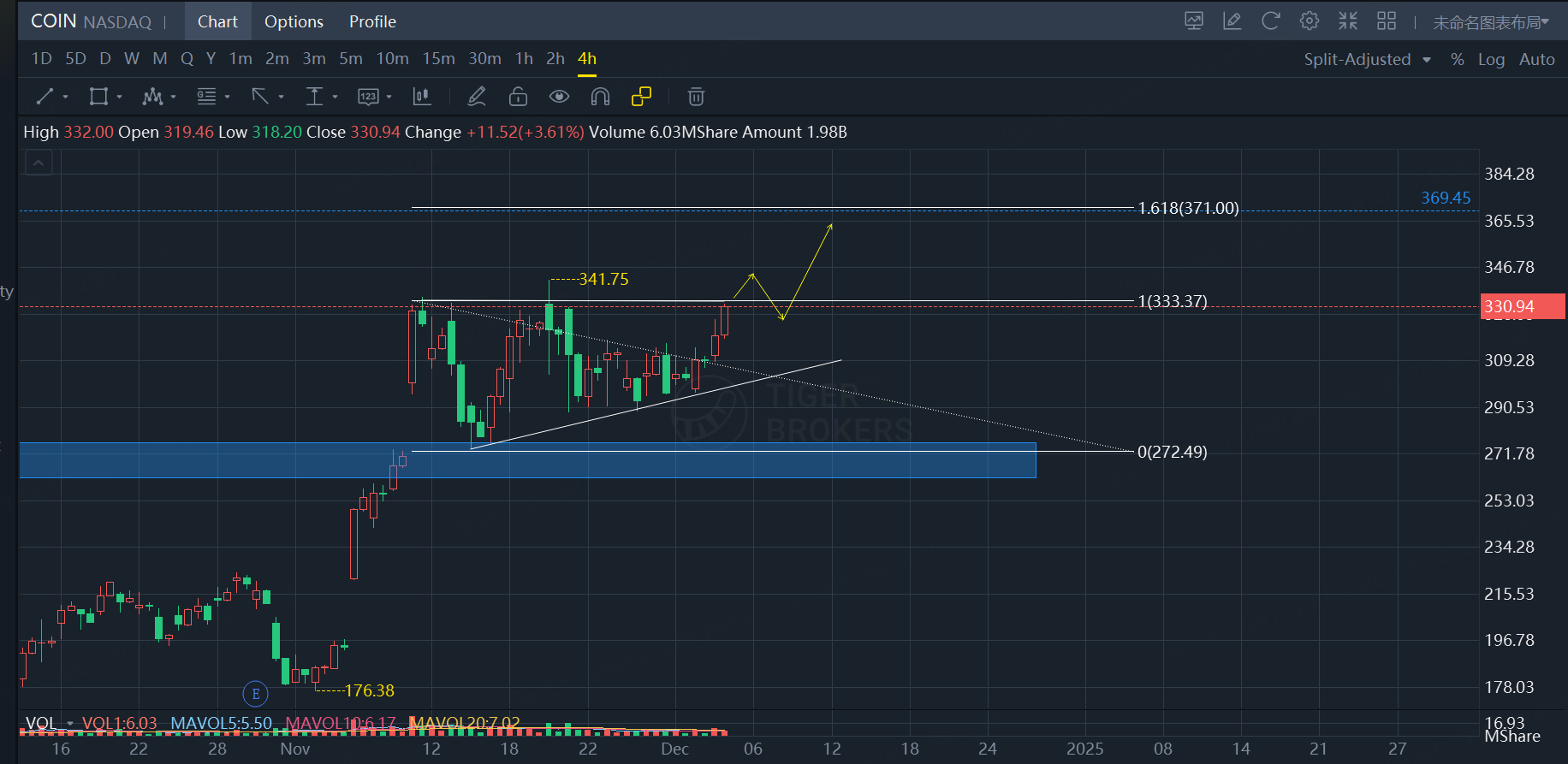Viewport: 1568px width, 764px height.
Task: Select the Y yearly timeframe
Action: pyautogui.click(x=211, y=59)
